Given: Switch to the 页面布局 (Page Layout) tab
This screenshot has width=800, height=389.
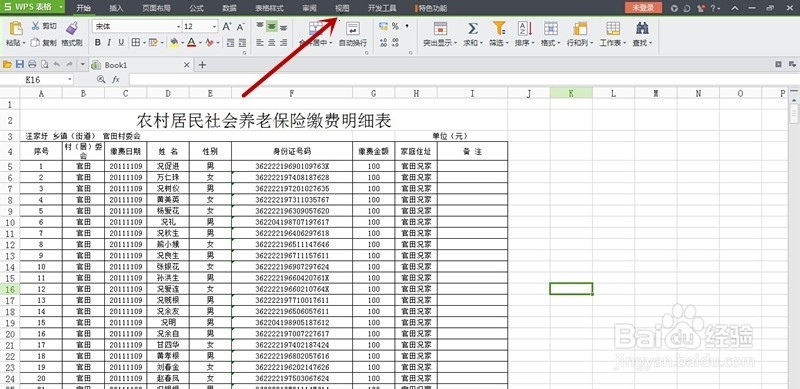Looking at the screenshot, I should click(156, 8).
